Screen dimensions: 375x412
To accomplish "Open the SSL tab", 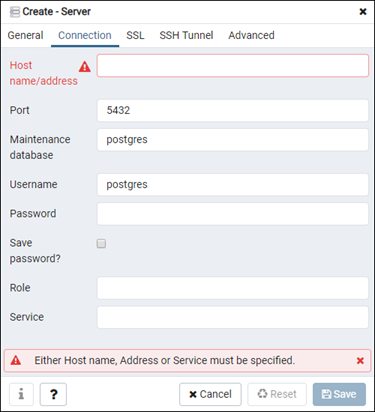I will click(x=135, y=35).
